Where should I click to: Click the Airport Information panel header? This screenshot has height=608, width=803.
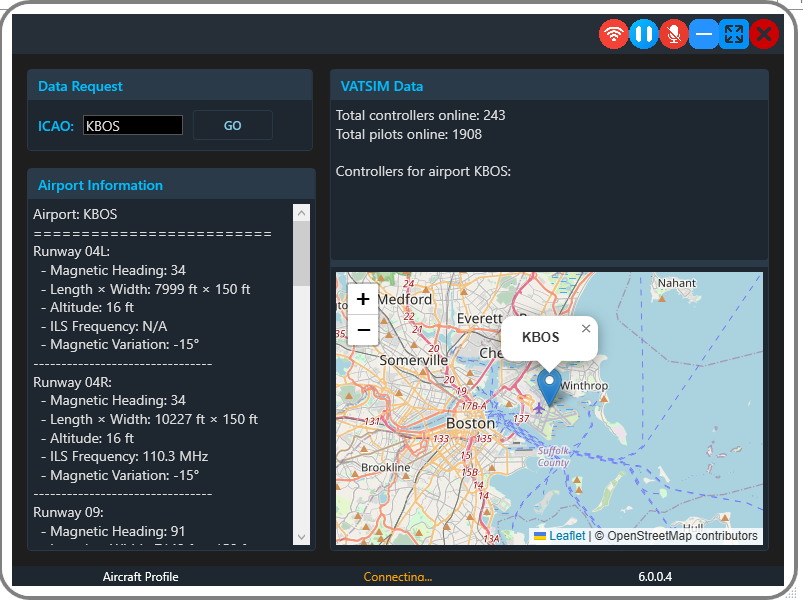click(x=172, y=185)
